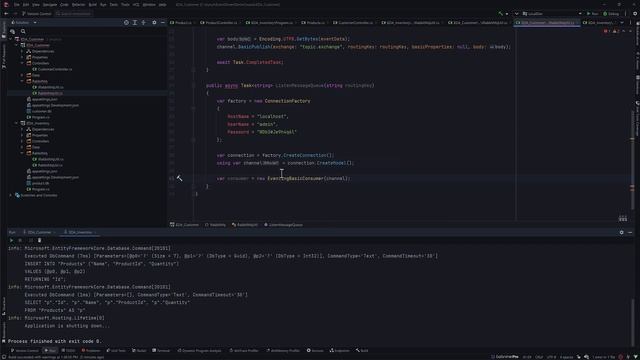This screenshot has width=640, height=360.
Task: Click the quick-fix hammer icon in editor gutter
Action: 179,178
